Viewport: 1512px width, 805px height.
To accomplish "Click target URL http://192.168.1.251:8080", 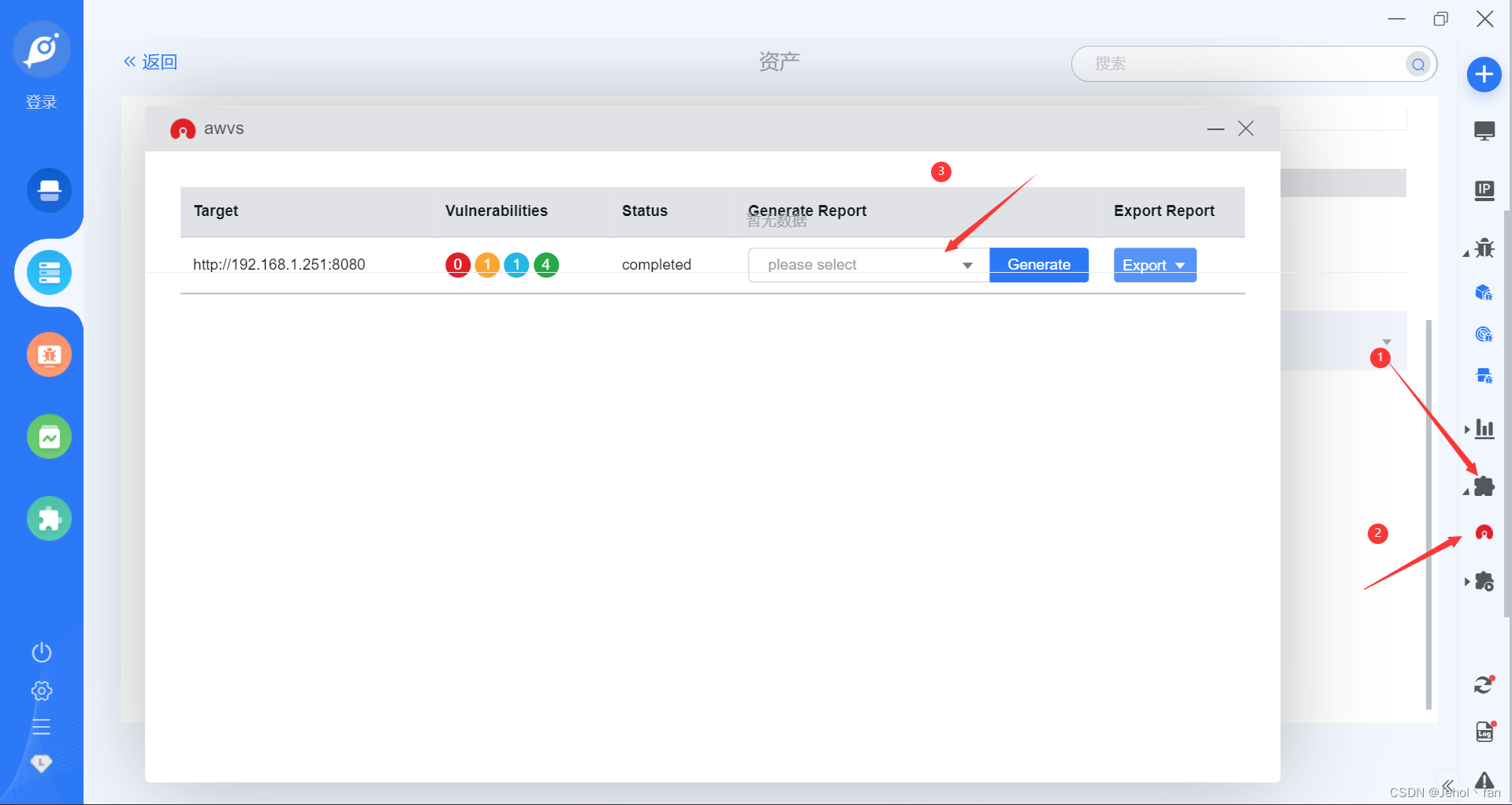I will [279, 265].
